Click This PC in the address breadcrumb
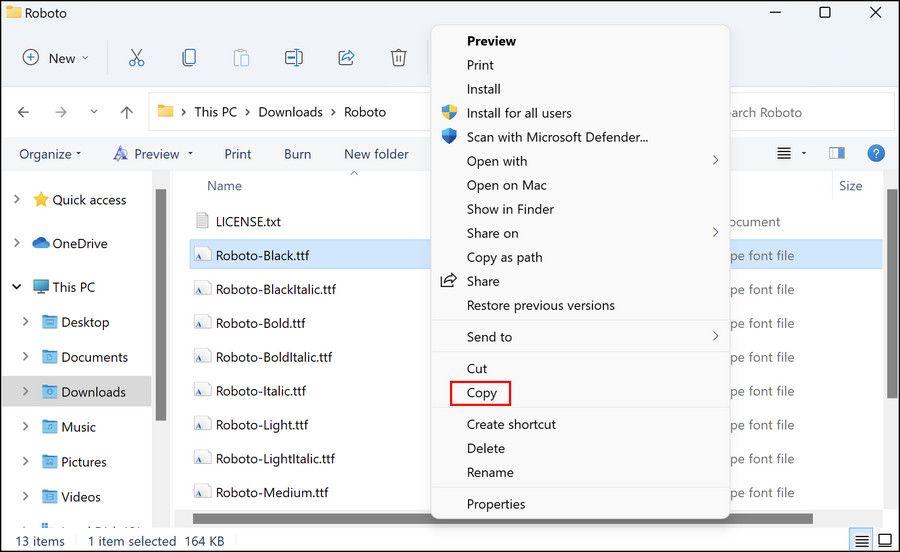900x552 pixels. point(215,112)
